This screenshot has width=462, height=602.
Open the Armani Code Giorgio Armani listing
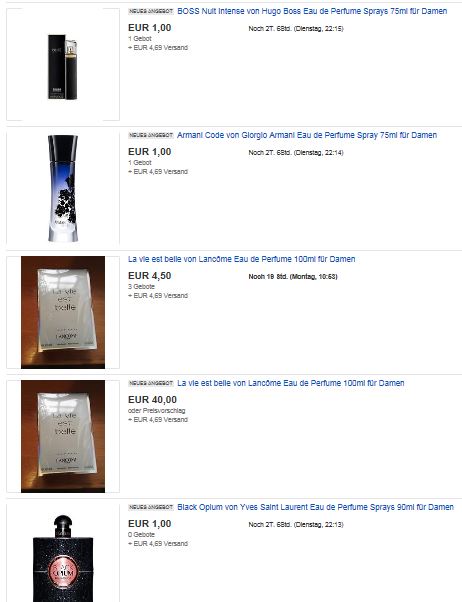307,135
